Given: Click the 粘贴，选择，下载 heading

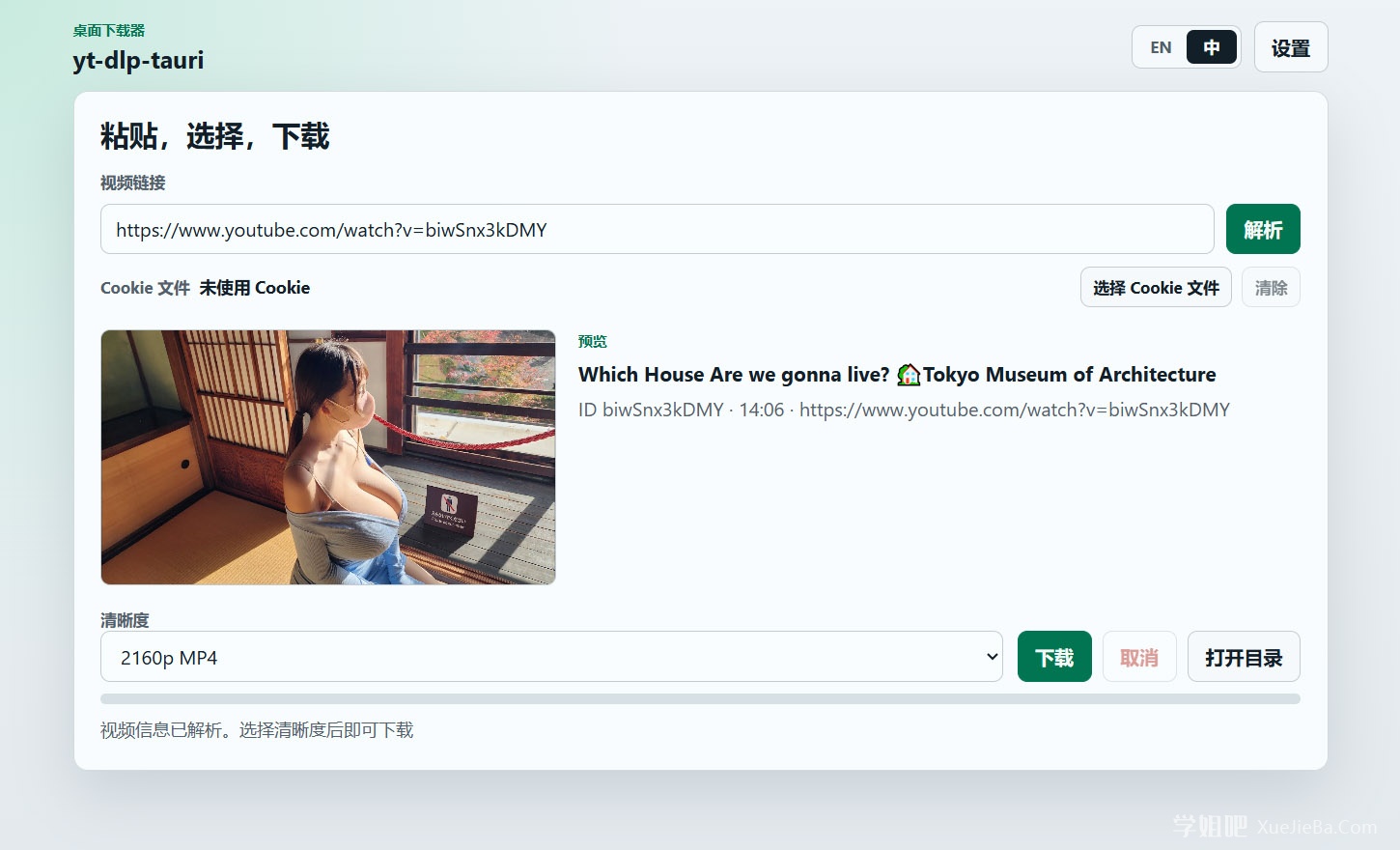Looking at the screenshot, I should 215,136.
